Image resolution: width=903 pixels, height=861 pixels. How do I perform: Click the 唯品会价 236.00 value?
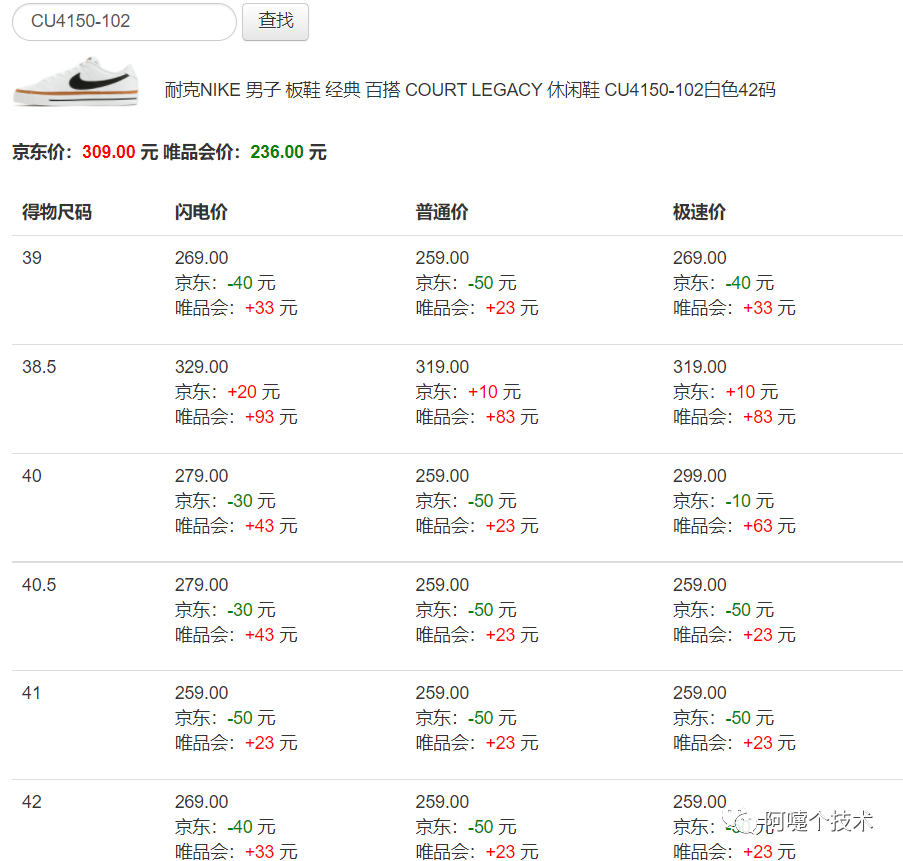click(276, 152)
